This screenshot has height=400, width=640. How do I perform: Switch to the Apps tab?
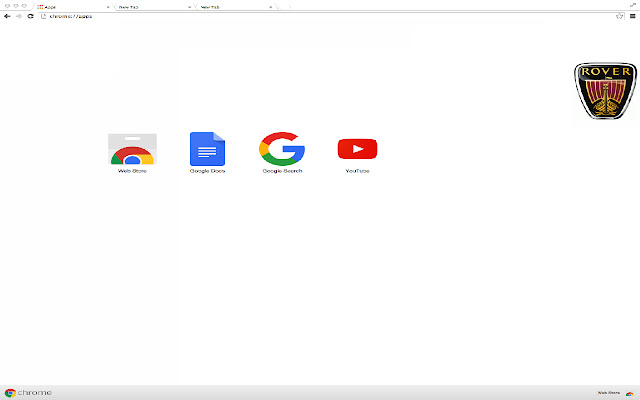coord(71,7)
